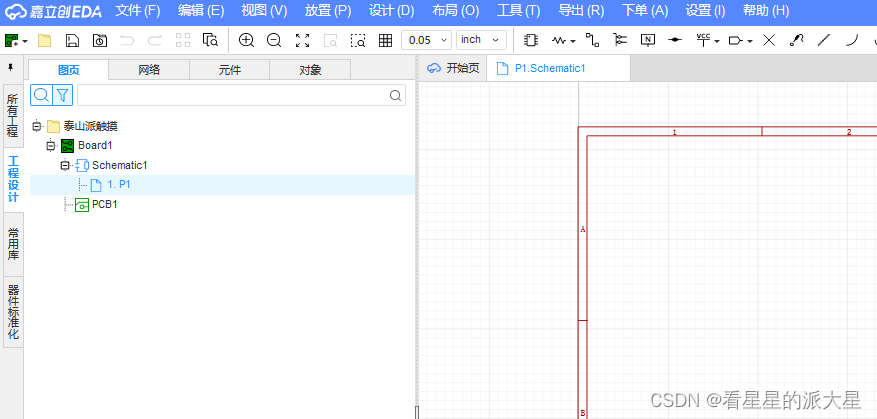Toggle grid display icon
Image resolution: width=877 pixels, height=419 pixels.
(x=385, y=40)
